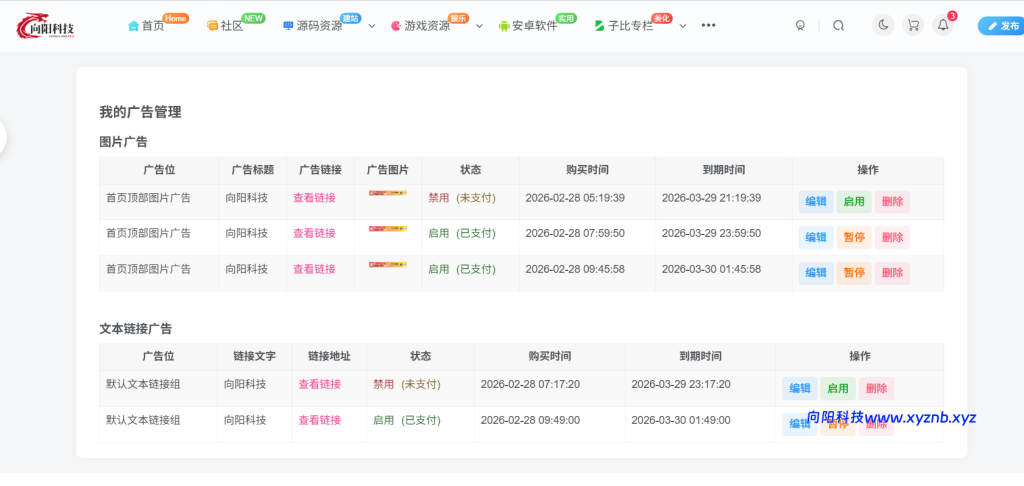Image resolution: width=1024 pixels, height=486 pixels.
Task: Expand the 子比专栏 dropdown chevron
Action: [682, 26]
